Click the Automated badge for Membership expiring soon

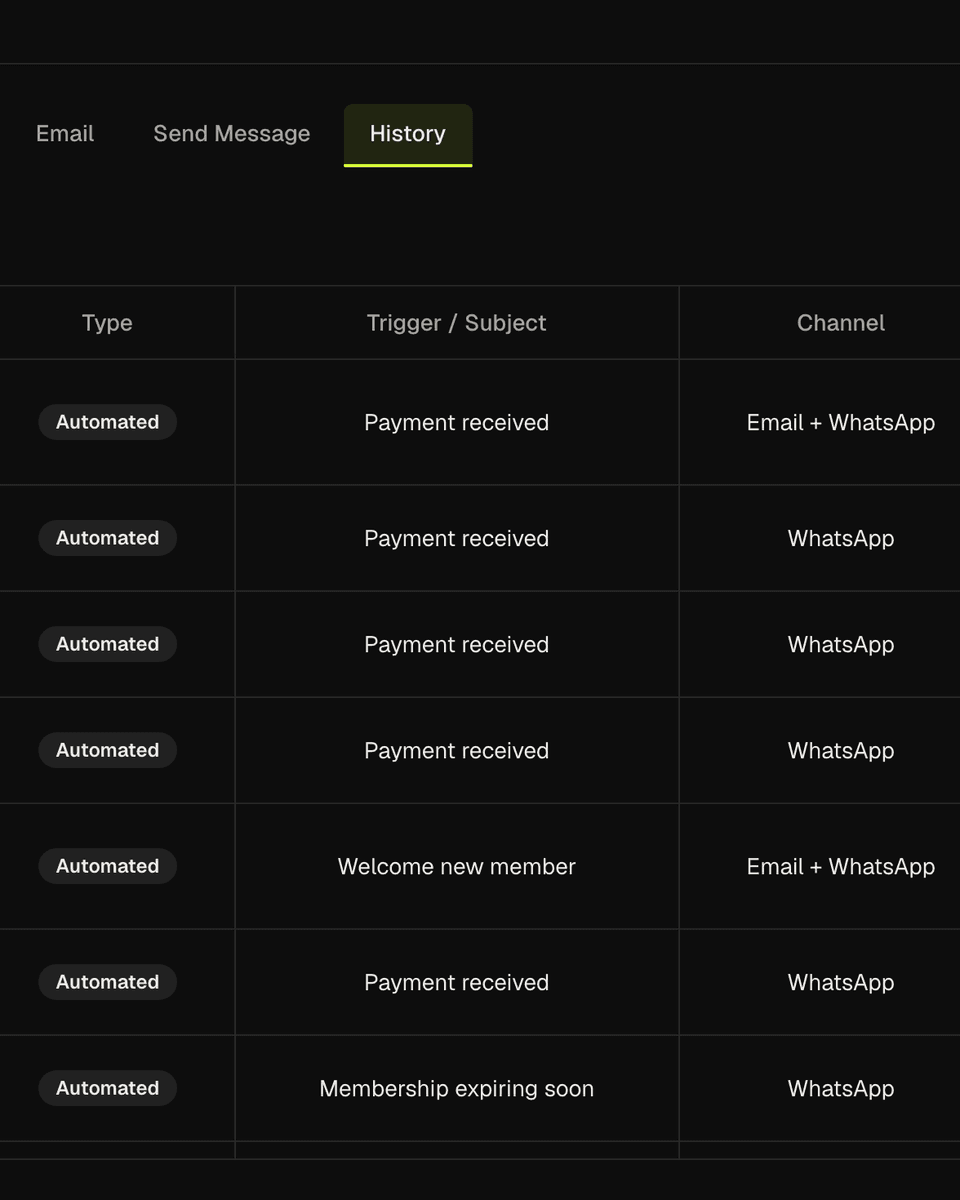(x=108, y=1088)
